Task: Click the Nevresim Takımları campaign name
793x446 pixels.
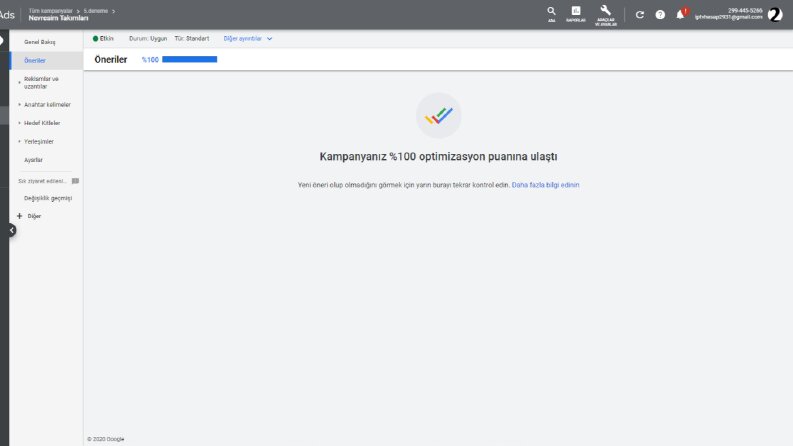Action: pyautogui.click(x=58, y=18)
